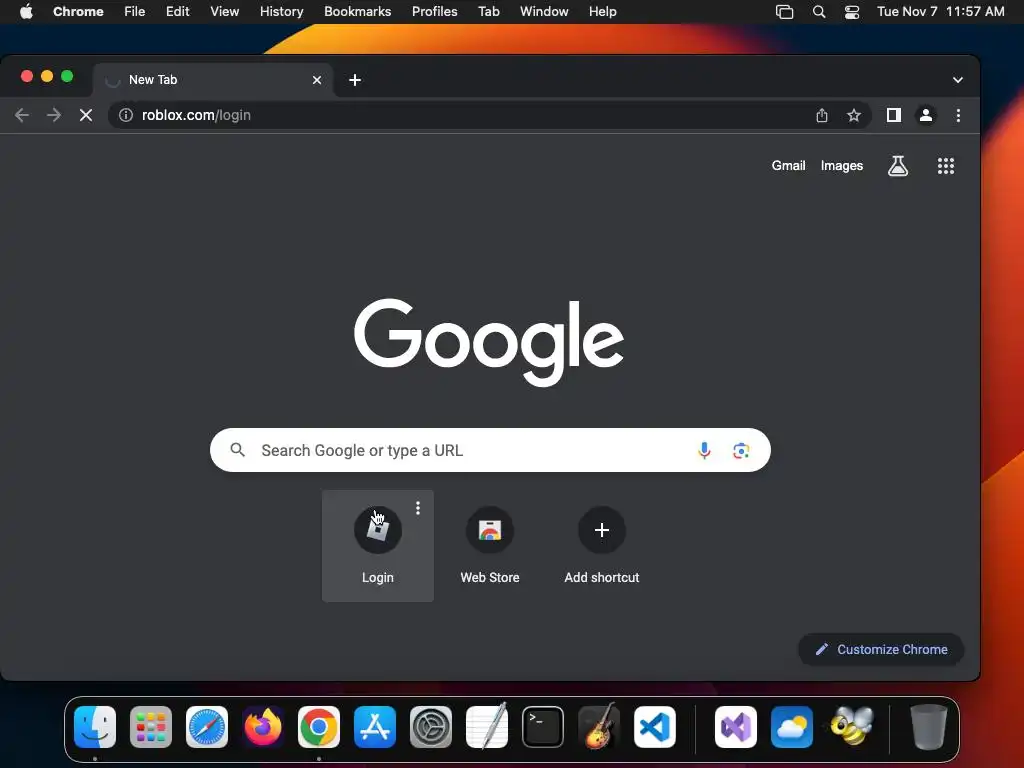Viewport: 1024px width, 768px height.
Task: Open Launchpad from the Dock
Action: 151,727
